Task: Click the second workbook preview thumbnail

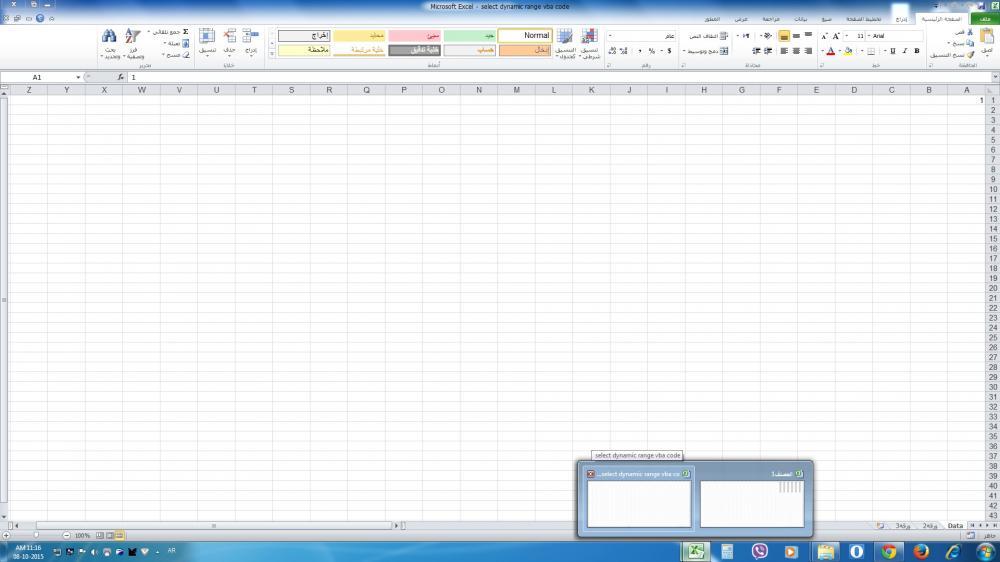Action: (x=752, y=504)
